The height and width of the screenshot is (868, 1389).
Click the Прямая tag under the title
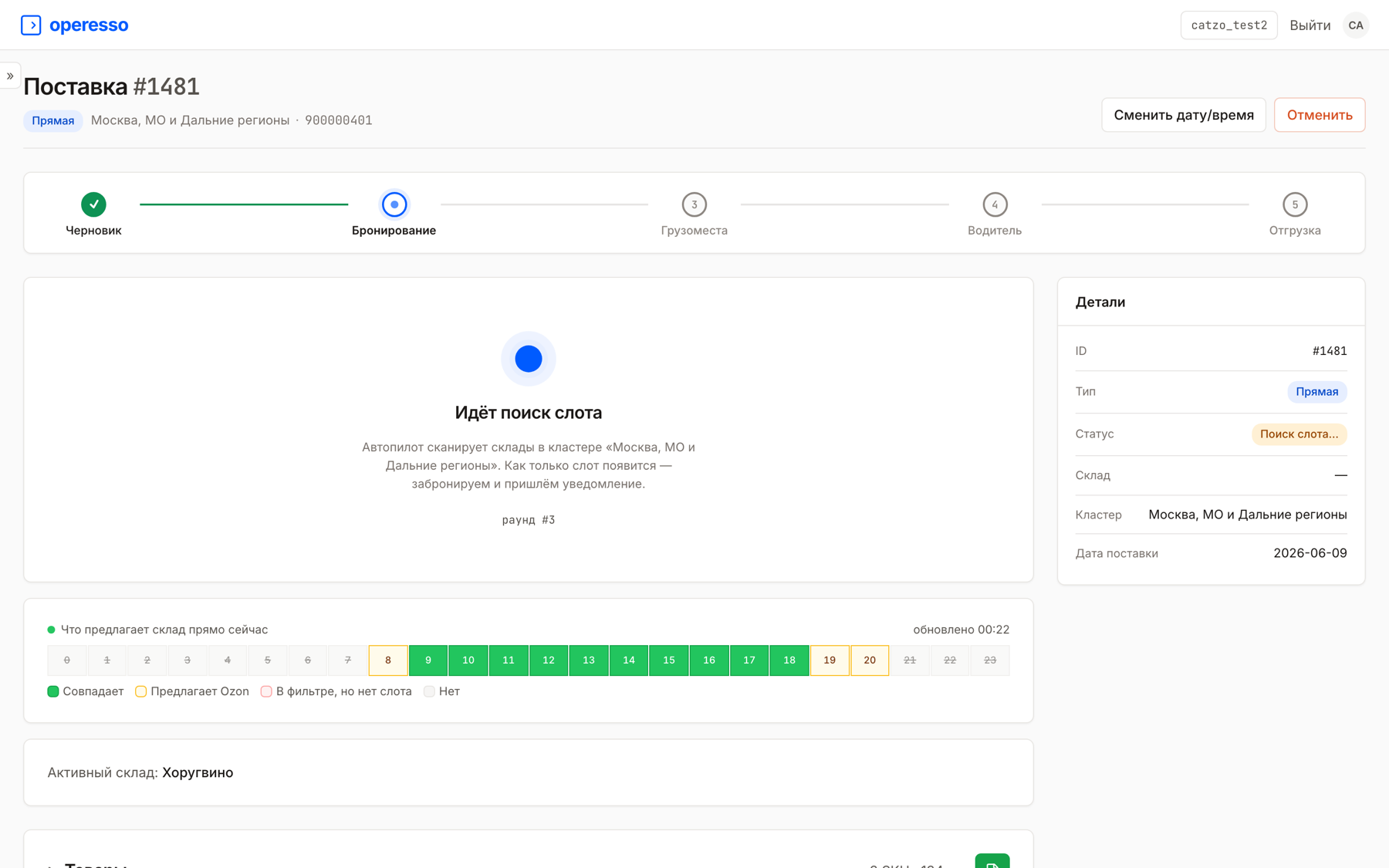click(53, 120)
